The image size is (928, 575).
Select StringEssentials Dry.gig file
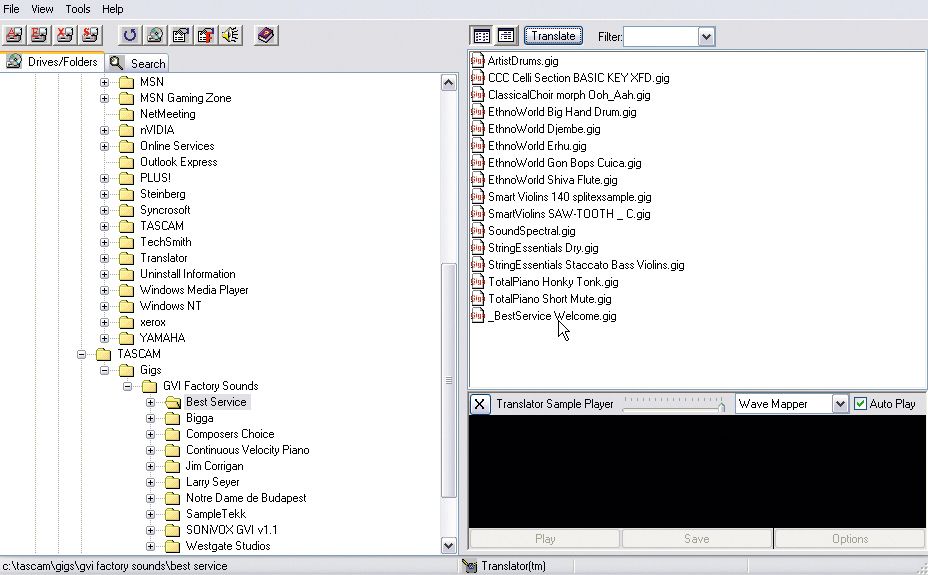[x=543, y=248]
